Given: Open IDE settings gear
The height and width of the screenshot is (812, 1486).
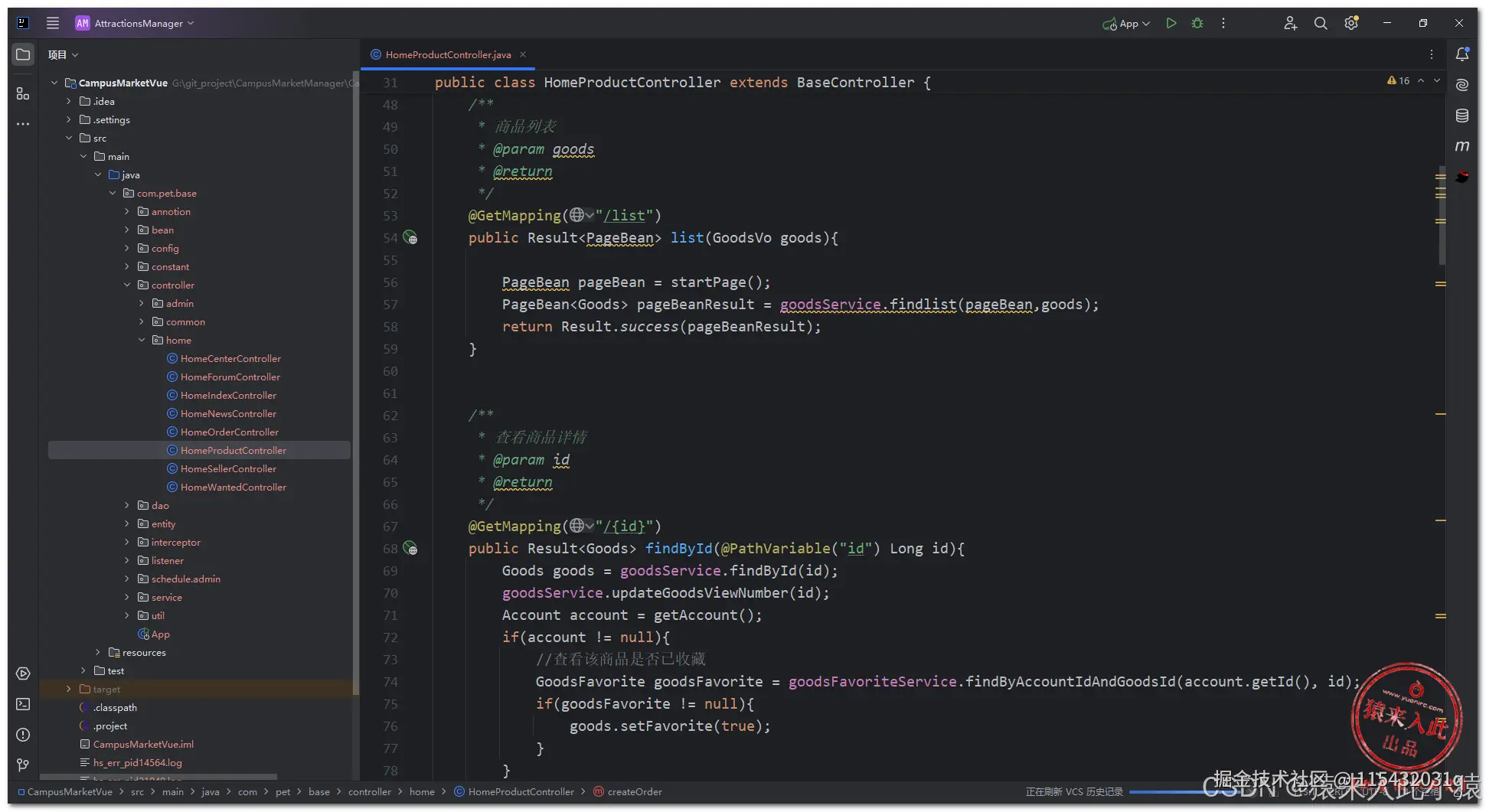Looking at the screenshot, I should click(1351, 23).
